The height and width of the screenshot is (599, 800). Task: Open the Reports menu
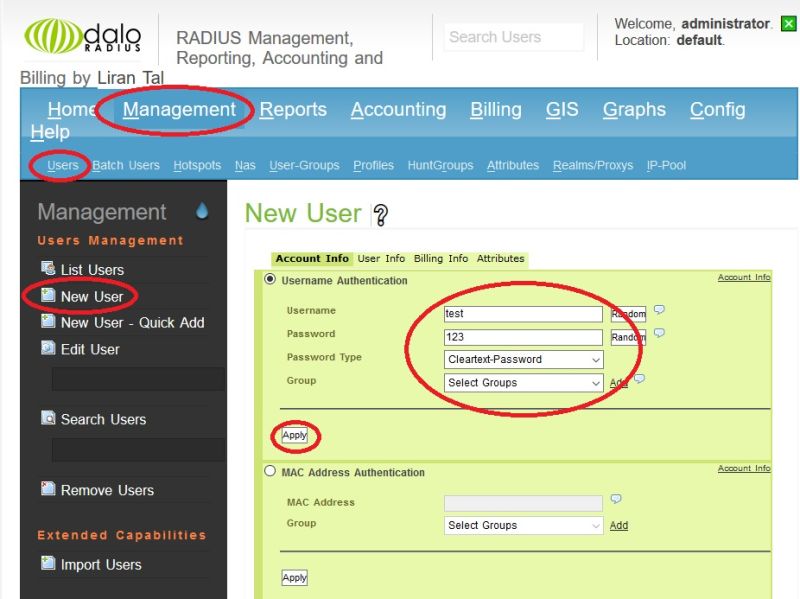pos(293,110)
